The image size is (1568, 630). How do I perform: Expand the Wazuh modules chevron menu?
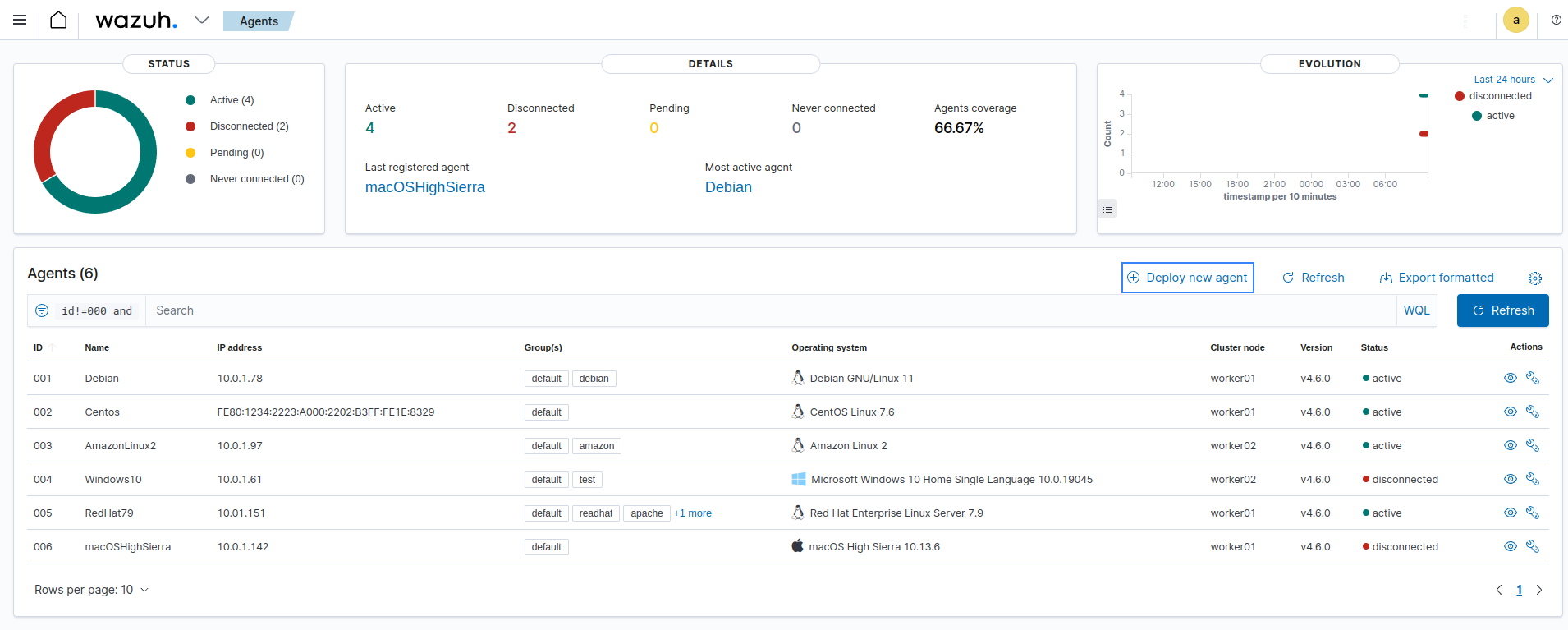[x=202, y=20]
